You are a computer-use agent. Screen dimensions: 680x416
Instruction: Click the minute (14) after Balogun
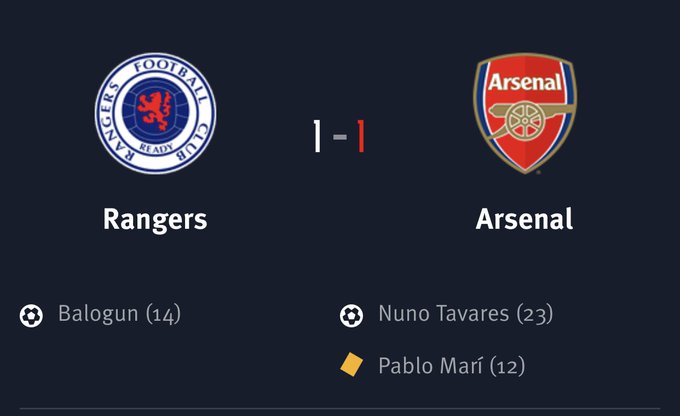[163, 314]
